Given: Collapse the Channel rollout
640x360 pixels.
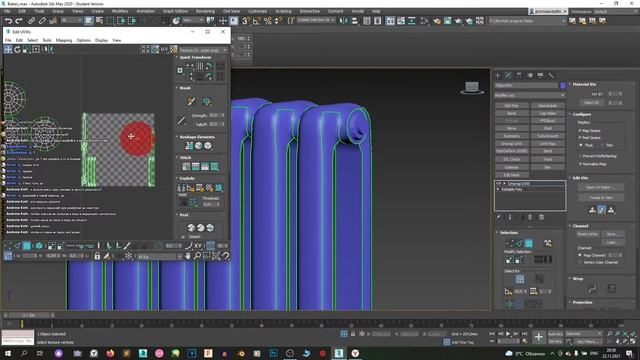Looking at the screenshot, I should click(580, 226).
